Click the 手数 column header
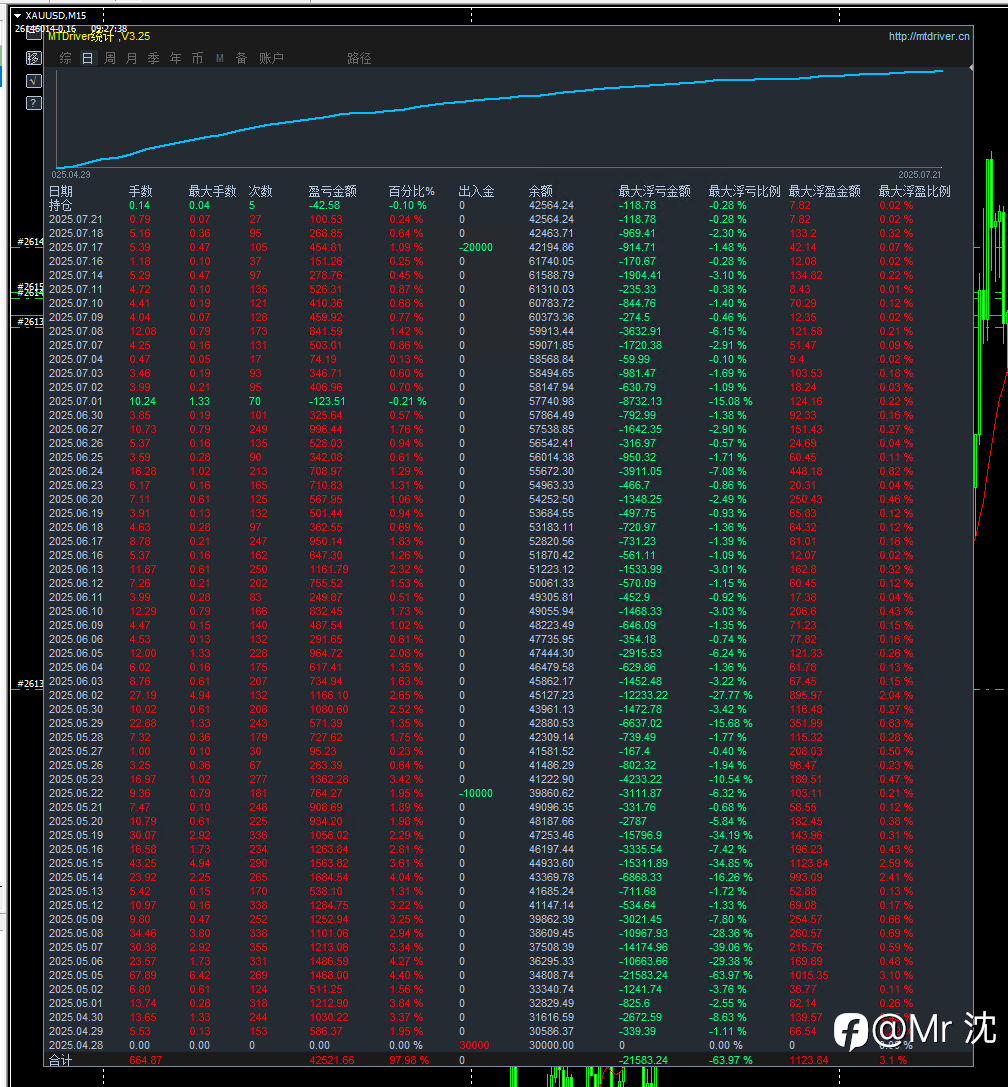This screenshot has width=1008, height=1087. [141, 191]
